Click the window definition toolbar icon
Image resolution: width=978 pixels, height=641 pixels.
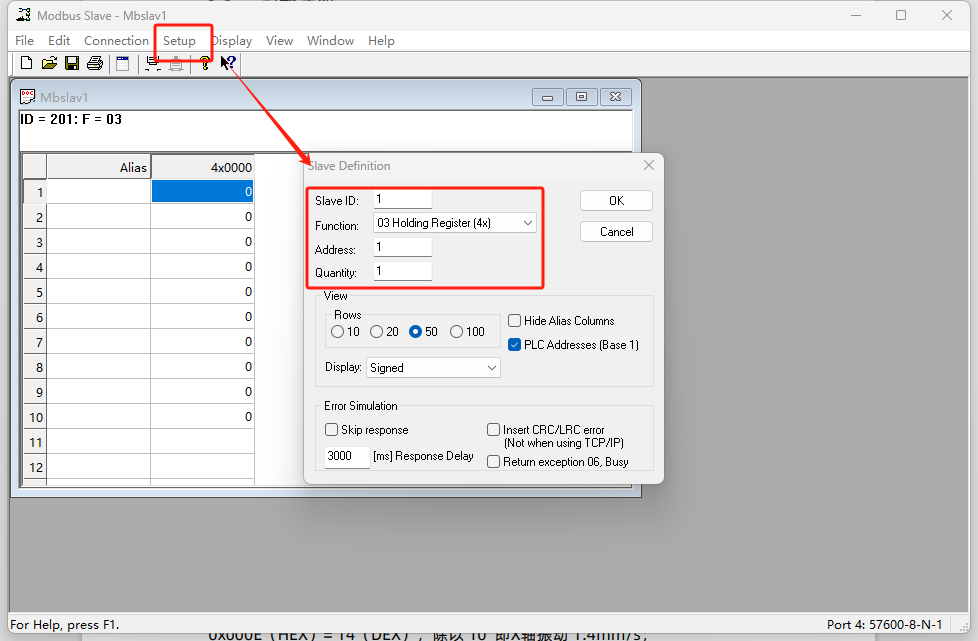point(123,64)
